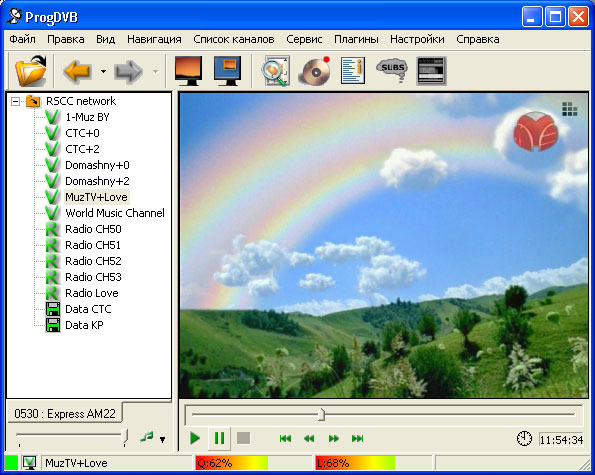The image size is (595, 475).
Task: Open audio track dropdown arrow near note
Action: point(162,440)
